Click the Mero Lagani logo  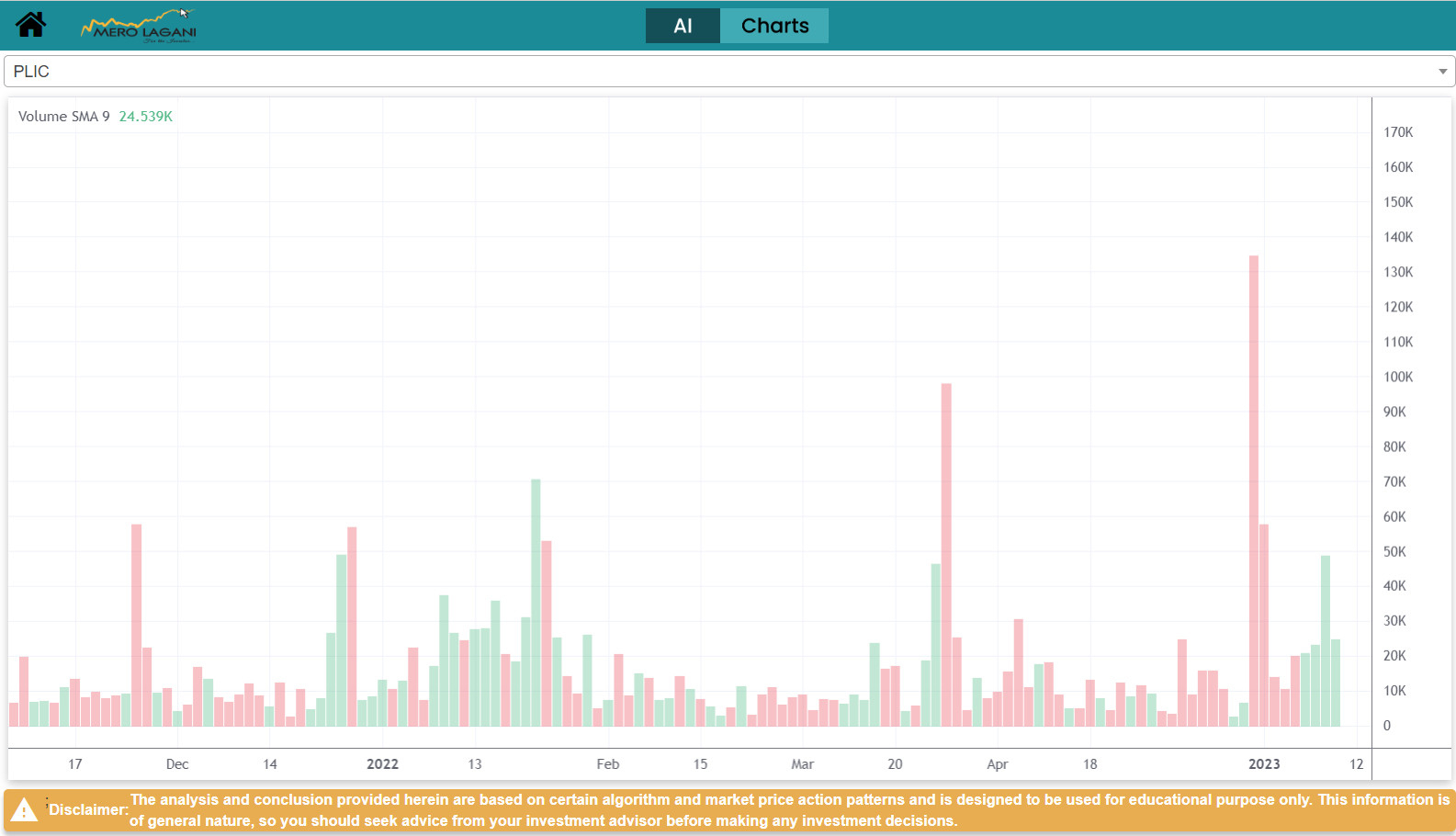[139, 27]
